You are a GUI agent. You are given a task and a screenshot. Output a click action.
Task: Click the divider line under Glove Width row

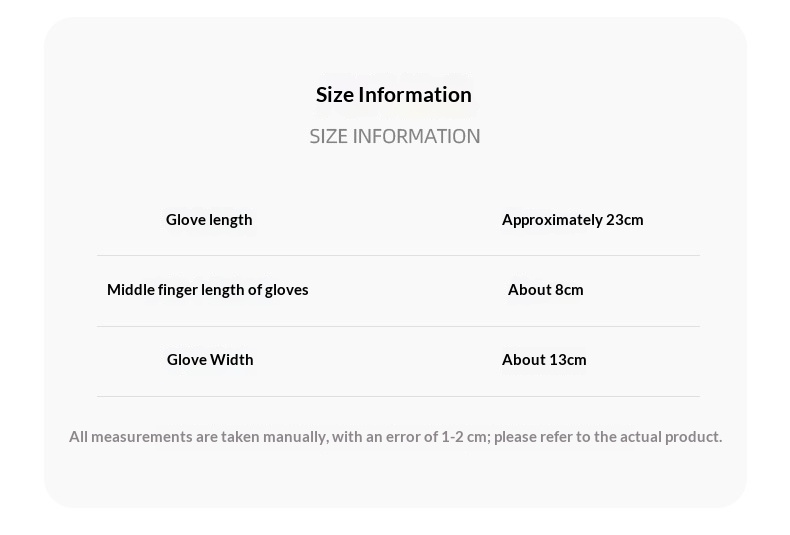point(398,397)
